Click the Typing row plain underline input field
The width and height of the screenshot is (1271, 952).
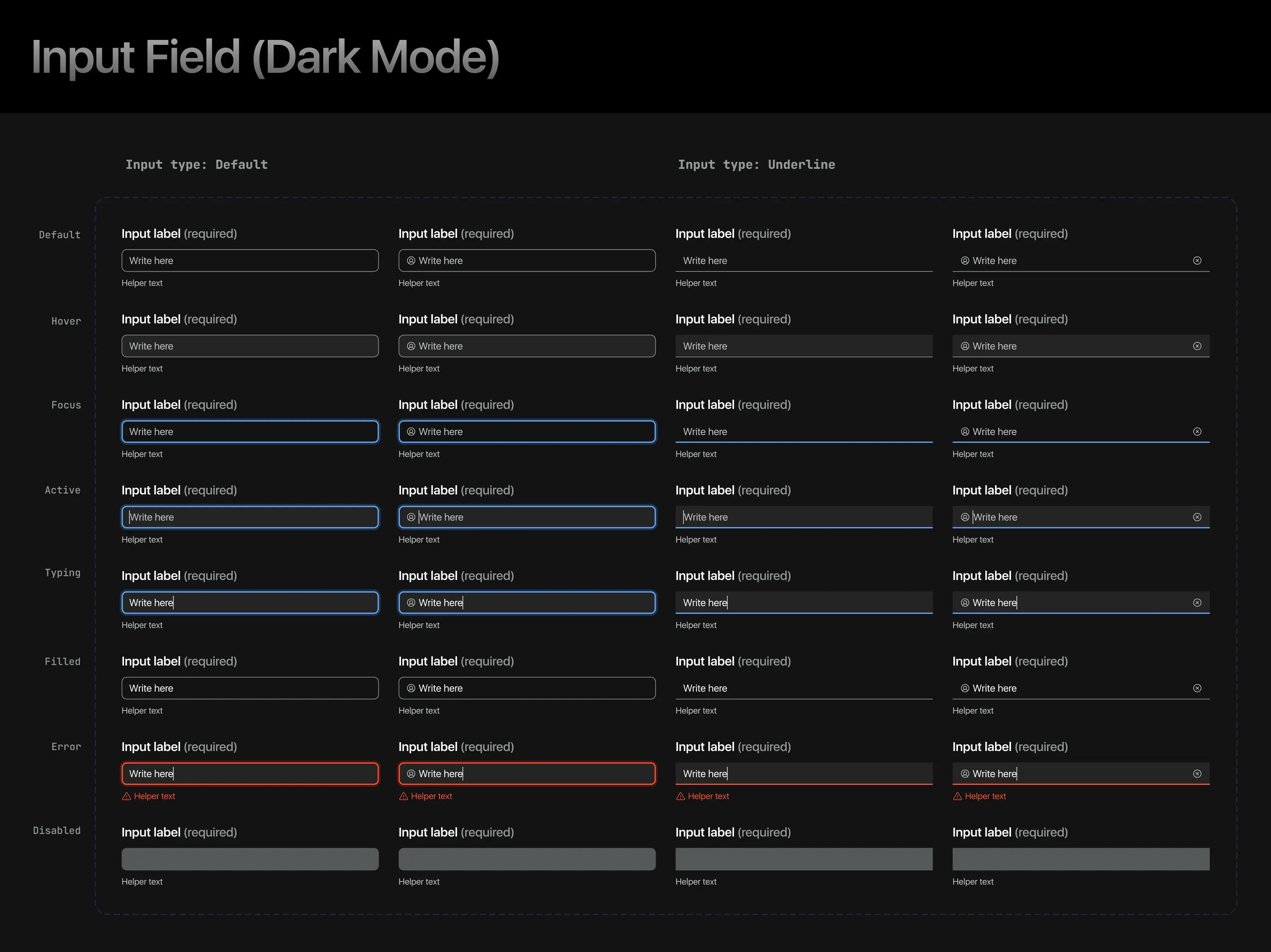pos(804,603)
